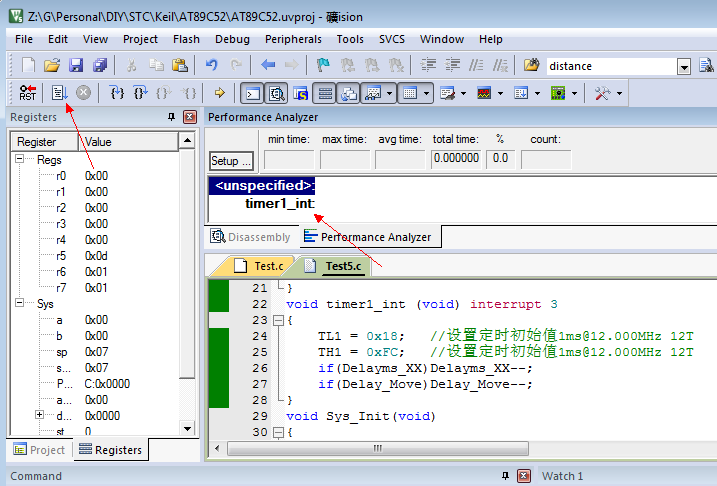717x486 pixels.
Task: Open Analysis Windows logic analyzer icon
Action: point(484,93)
